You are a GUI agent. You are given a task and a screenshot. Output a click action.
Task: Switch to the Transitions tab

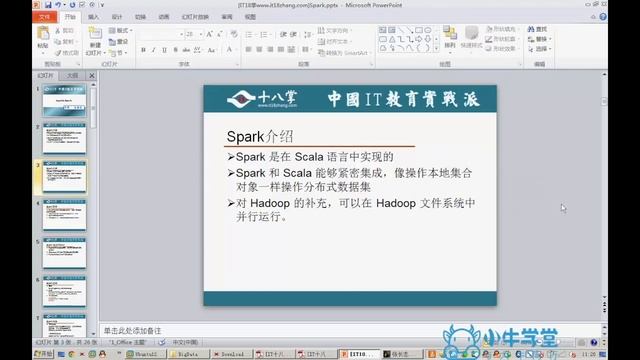[140, 17]
